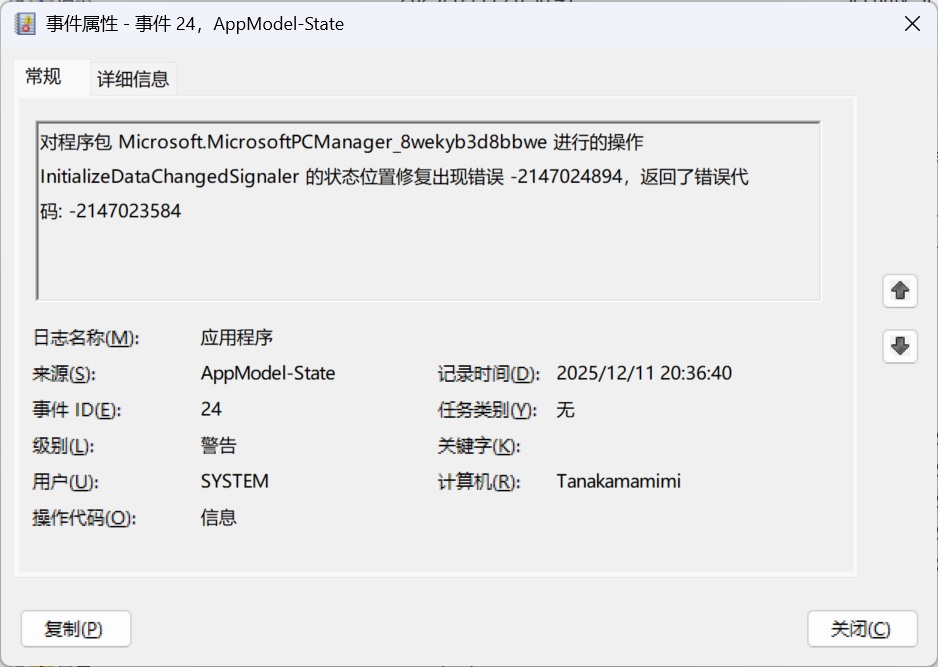The image size is (938, 667).
Task: Click the 用户(U) label
Action: click(65, 482)
